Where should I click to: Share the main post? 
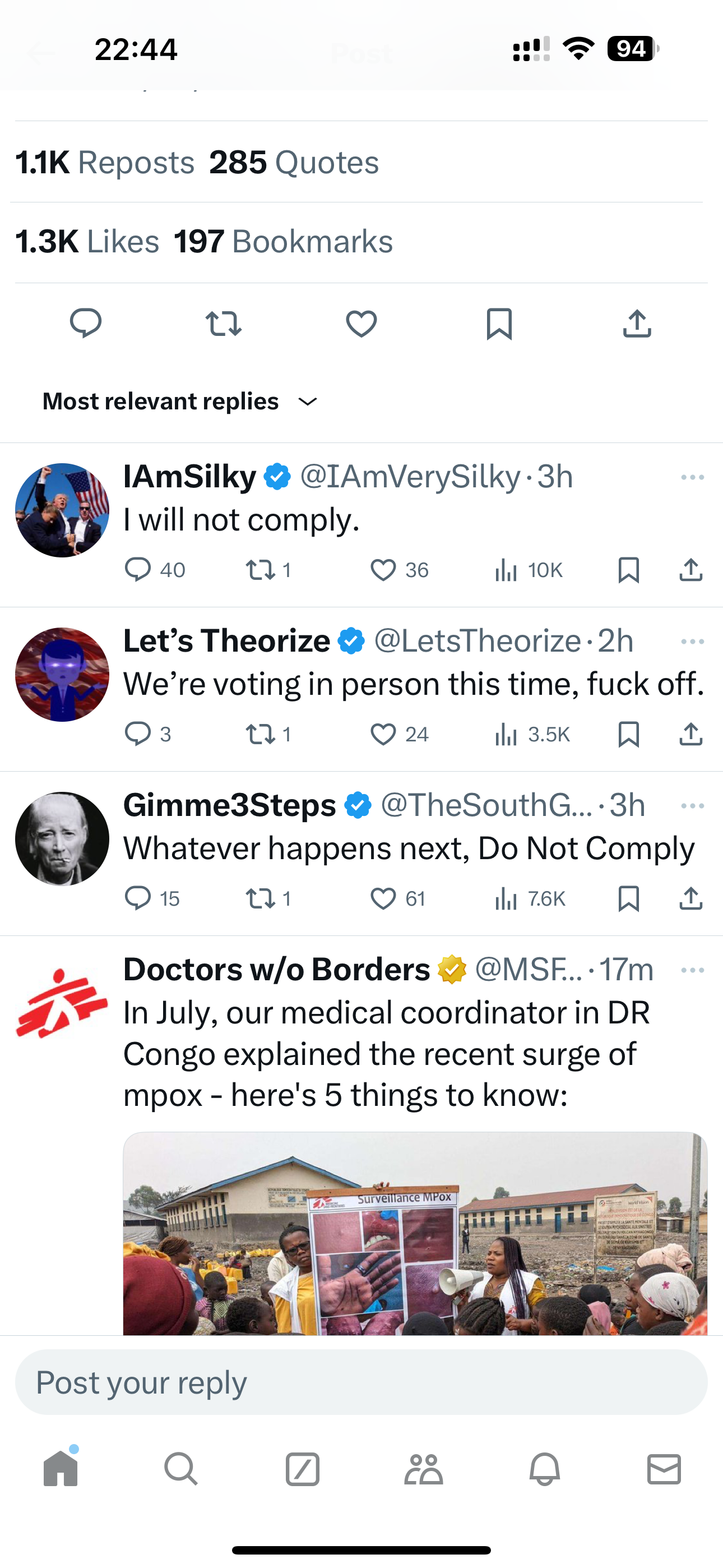[637, 323]
